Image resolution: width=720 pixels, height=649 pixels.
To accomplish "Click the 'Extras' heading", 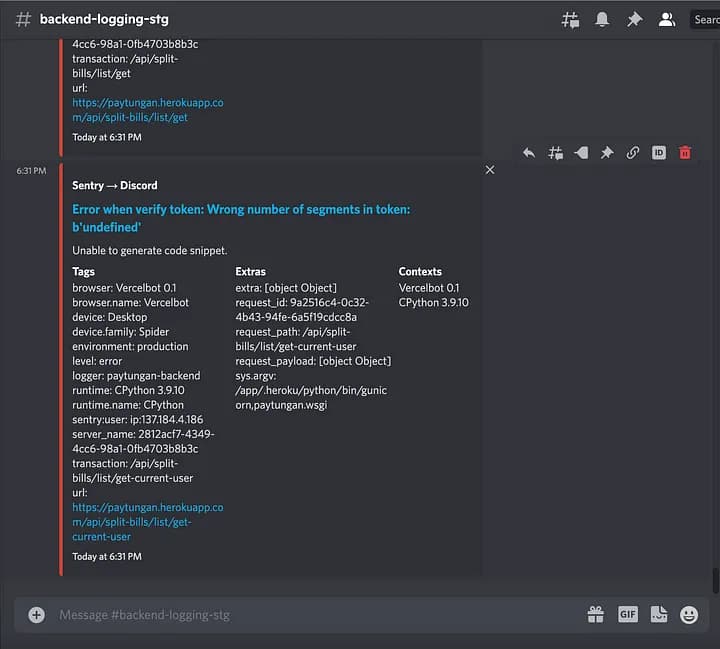I will [250, 272].
